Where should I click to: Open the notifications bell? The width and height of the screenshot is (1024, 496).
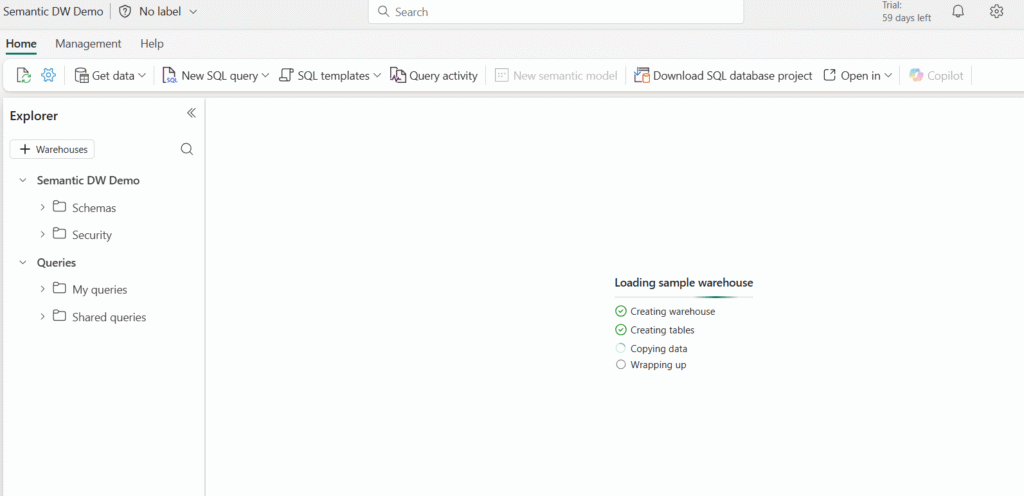(x=958, y=12)
